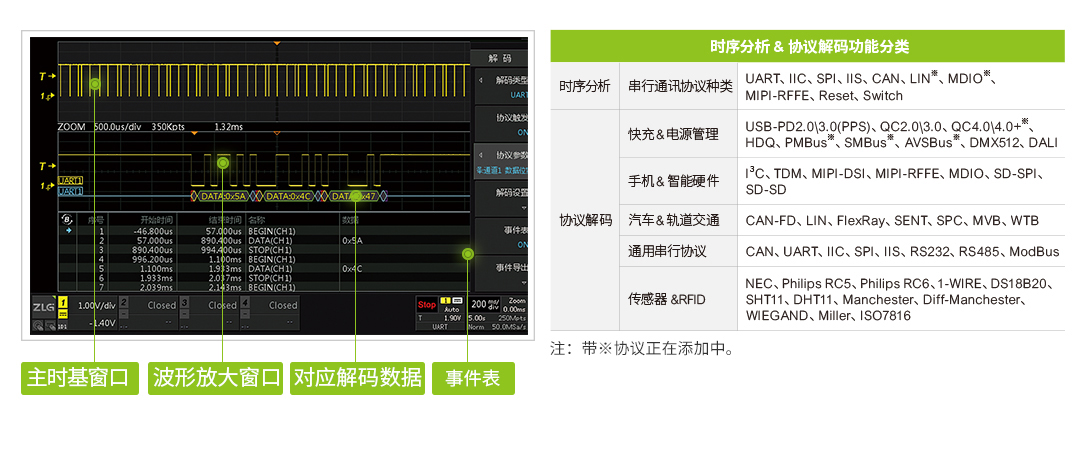Click ZOOM 500.0us/div label
Image resolution: width=1090 pixels, height=470 pixels.
[x=99, y=127]
